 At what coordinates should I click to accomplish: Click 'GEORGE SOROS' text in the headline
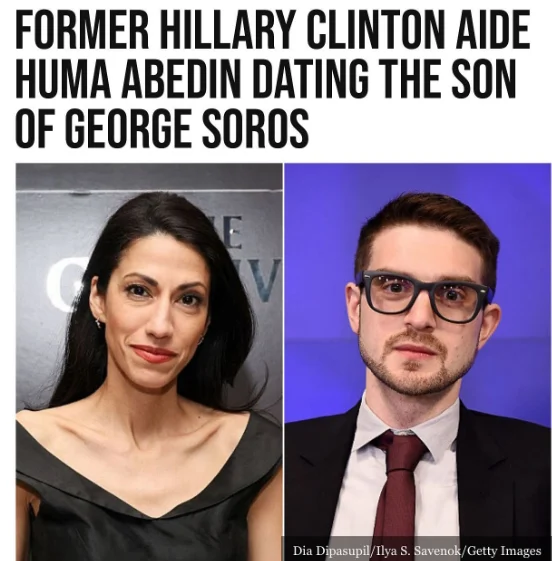coord(186,128)
